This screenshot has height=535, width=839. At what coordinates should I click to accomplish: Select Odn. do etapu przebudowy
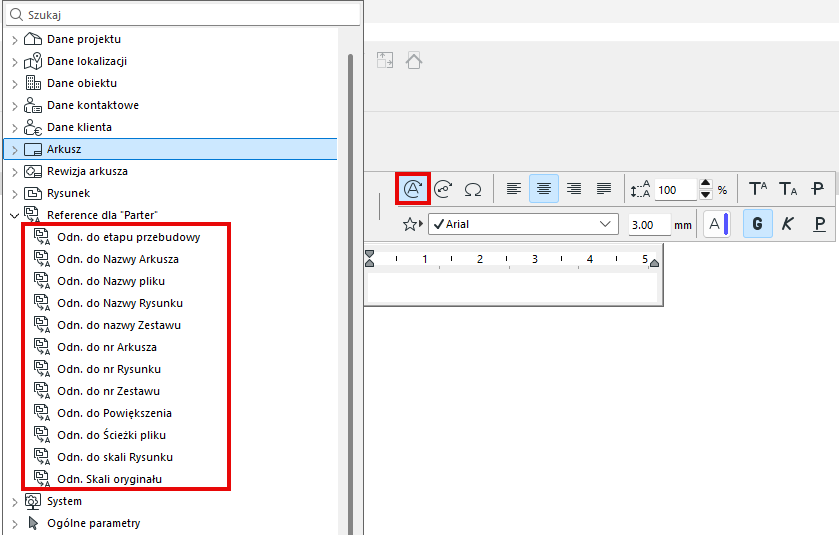tap(128, 237)
